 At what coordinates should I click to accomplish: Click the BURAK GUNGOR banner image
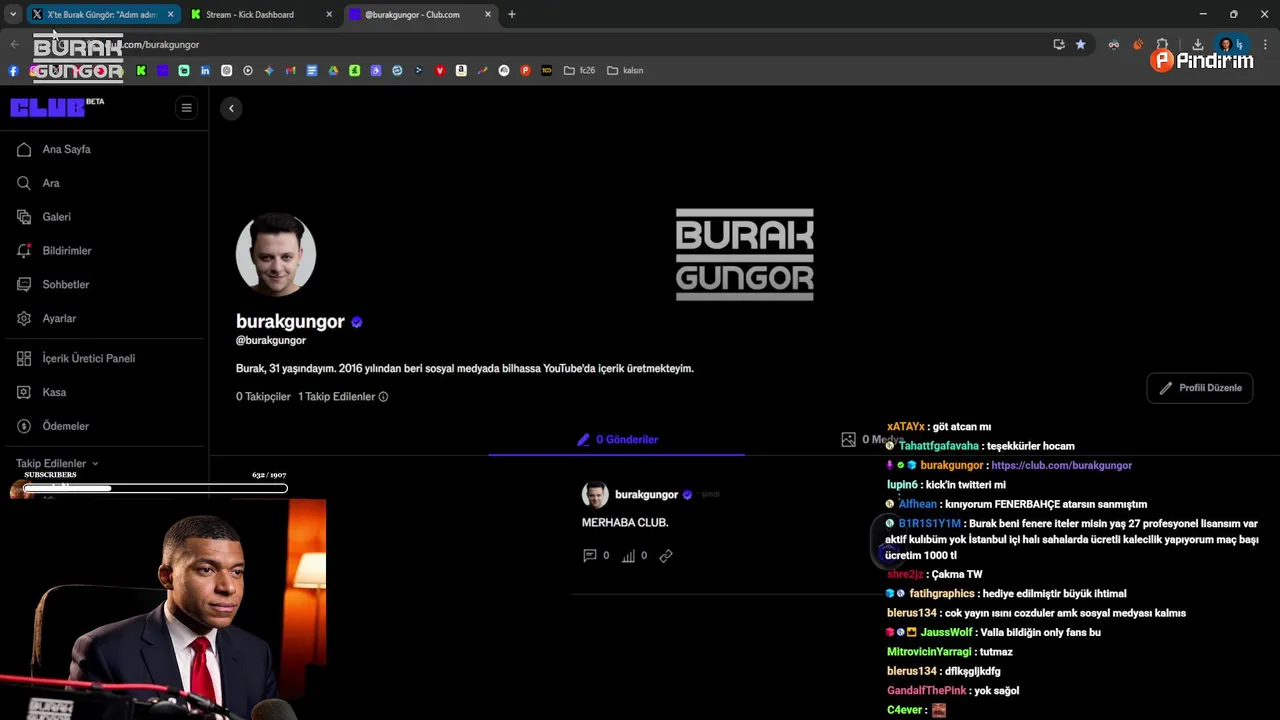[x=745, y=254]
